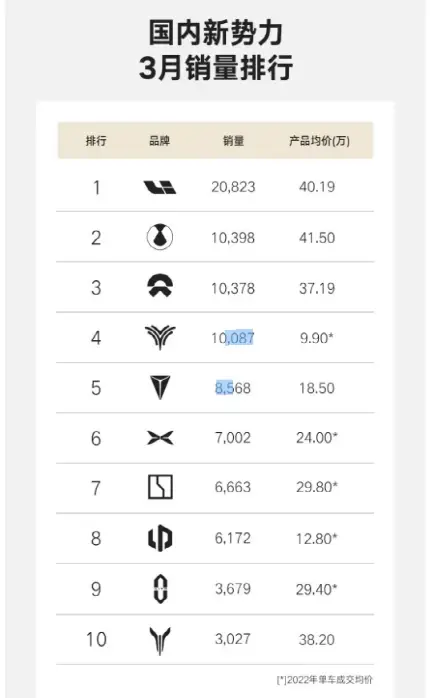Image resolution: width=430 pixels, height=698 pixels.
Task: Click the Li Auto logo in rank 1
Action: point(160,187)
